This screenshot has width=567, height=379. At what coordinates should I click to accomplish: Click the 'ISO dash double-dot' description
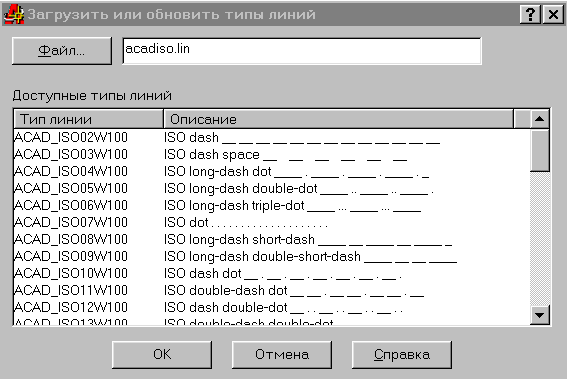[x=284, y=308]
